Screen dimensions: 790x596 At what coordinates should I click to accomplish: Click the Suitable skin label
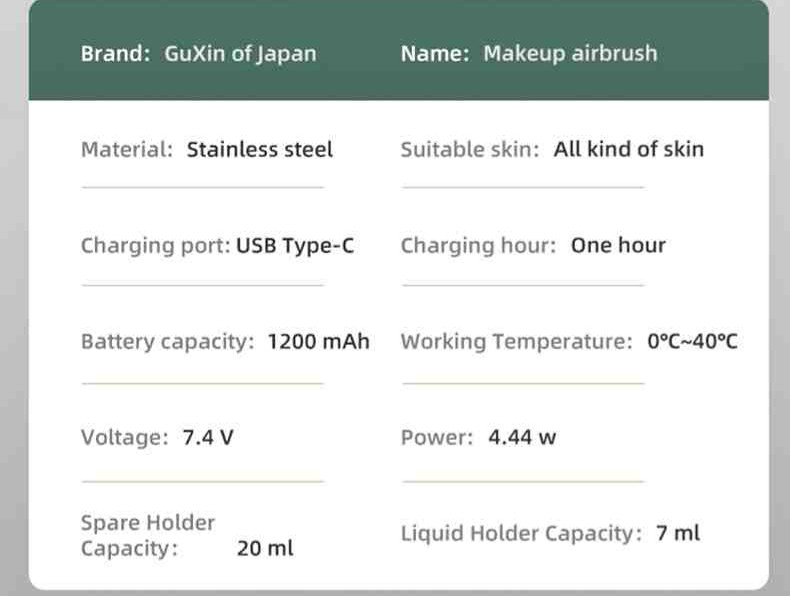470,150
